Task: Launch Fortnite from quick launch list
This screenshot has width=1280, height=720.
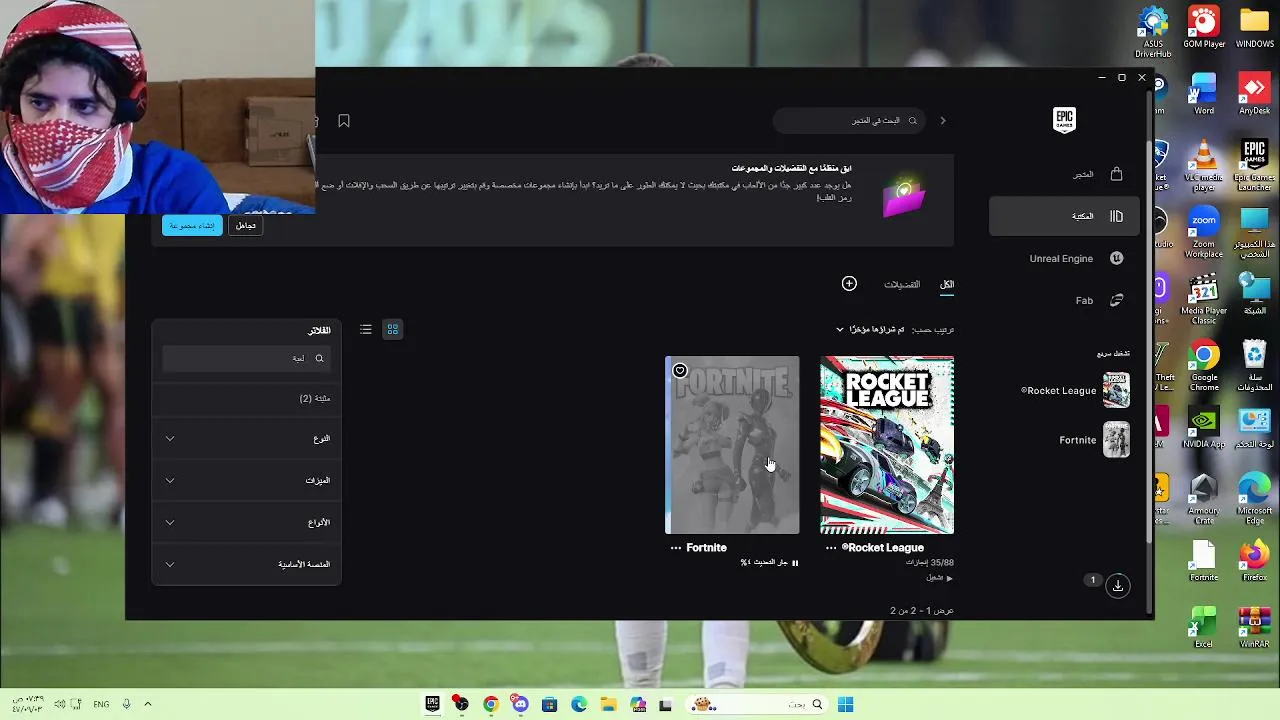Action: (1094, 440)
